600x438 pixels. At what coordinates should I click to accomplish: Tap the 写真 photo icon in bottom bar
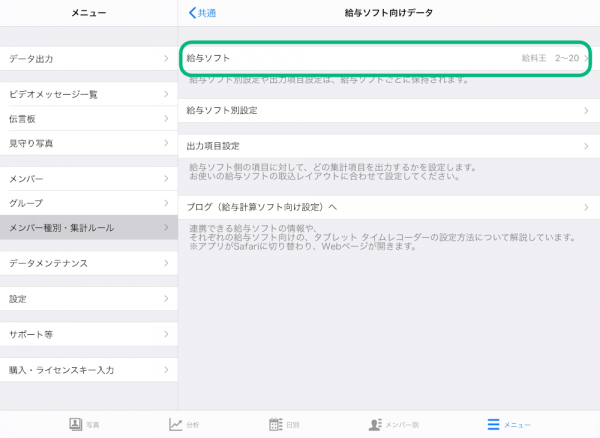pyautogui.click(x=75, y=424)
